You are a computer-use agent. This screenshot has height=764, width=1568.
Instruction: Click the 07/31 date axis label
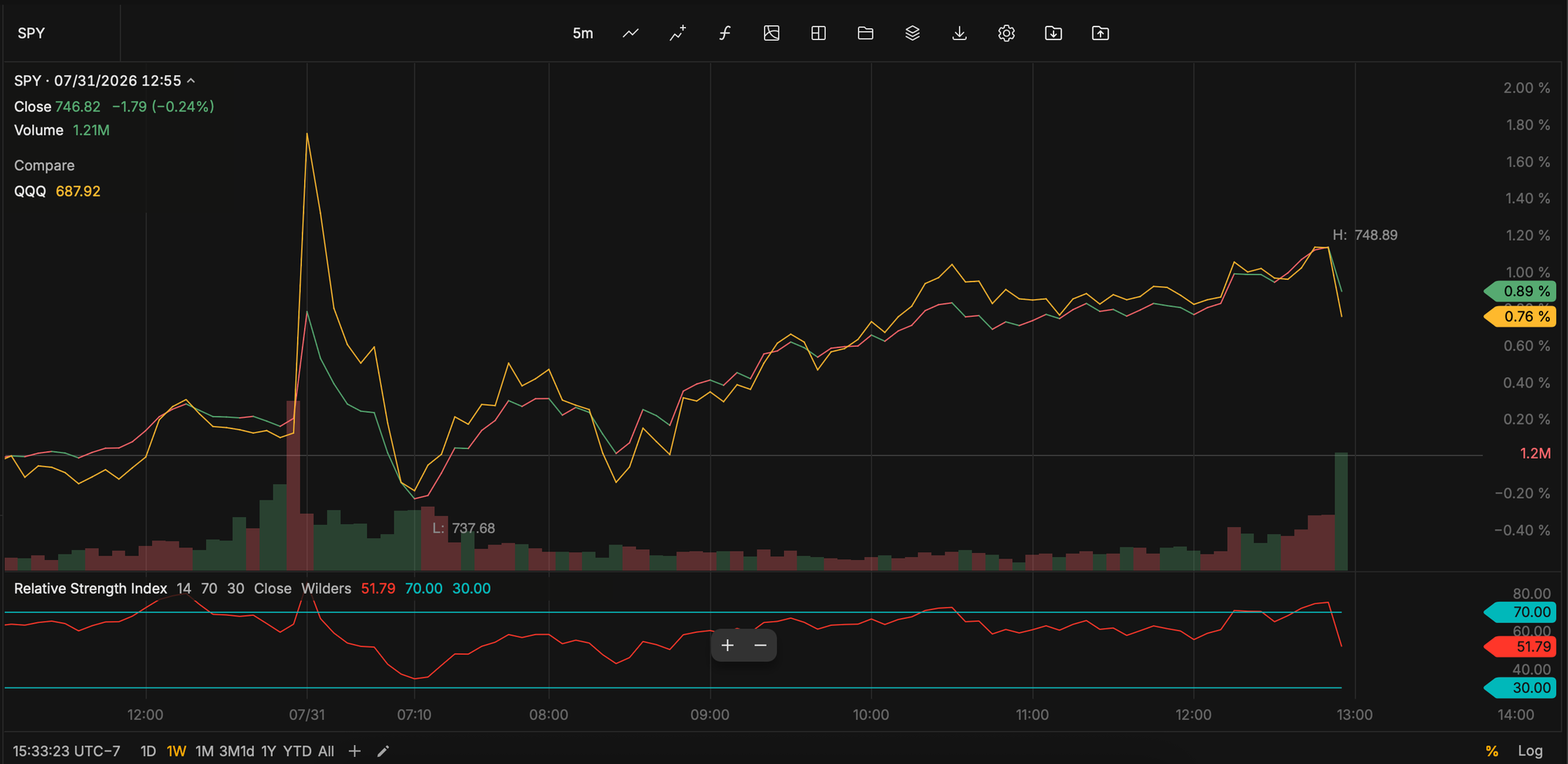click(x=307, y=715)
